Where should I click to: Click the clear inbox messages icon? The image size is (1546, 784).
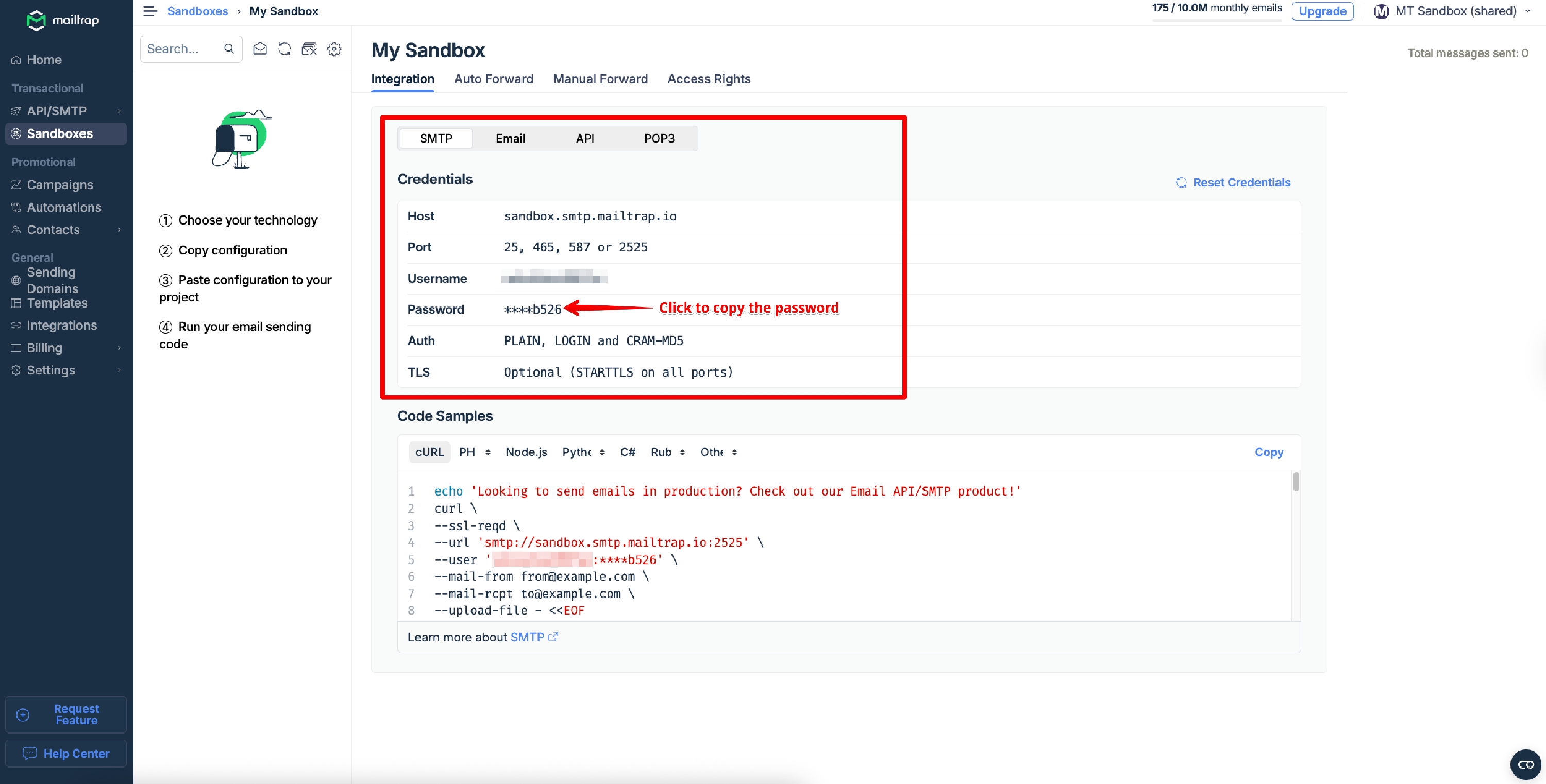pos(309,48)
